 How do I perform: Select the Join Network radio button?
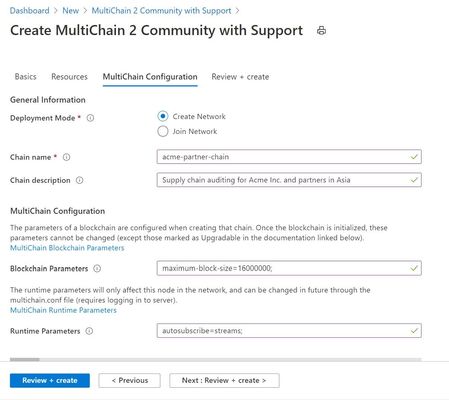(163, 131)
